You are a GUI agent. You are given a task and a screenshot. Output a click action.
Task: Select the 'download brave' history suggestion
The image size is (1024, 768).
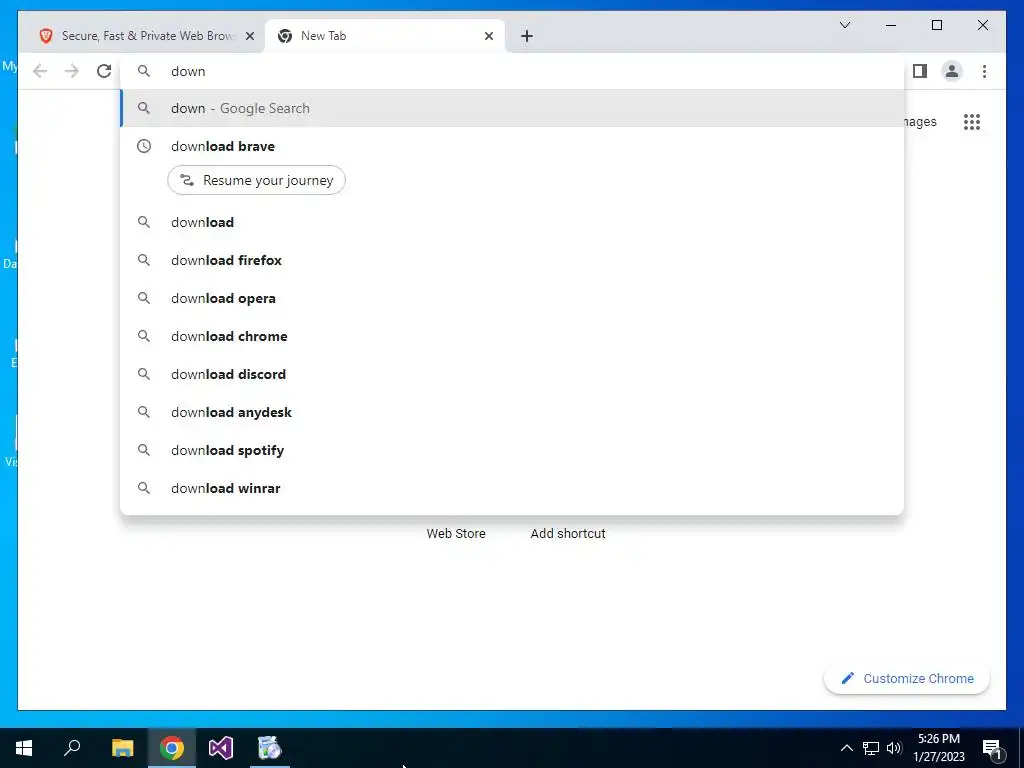pyautogui.click(x=513, y=146)
